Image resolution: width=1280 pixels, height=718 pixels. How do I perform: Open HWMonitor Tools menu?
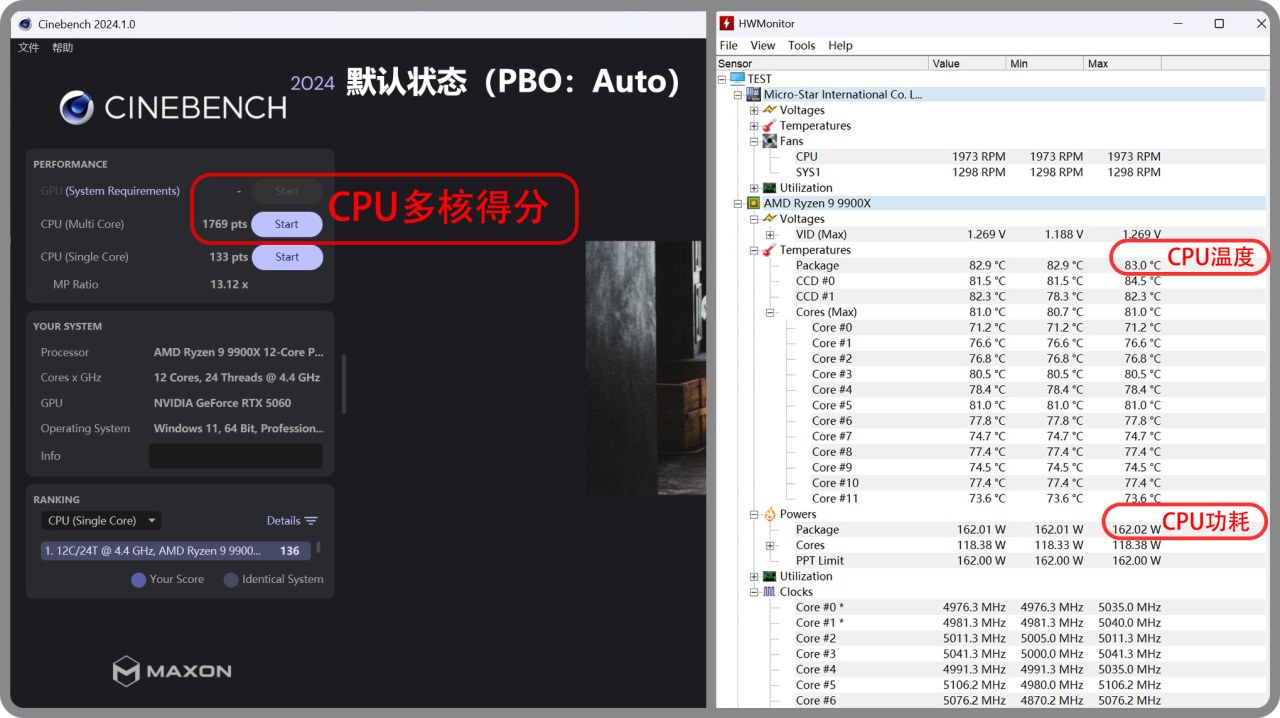pos(802,45)
